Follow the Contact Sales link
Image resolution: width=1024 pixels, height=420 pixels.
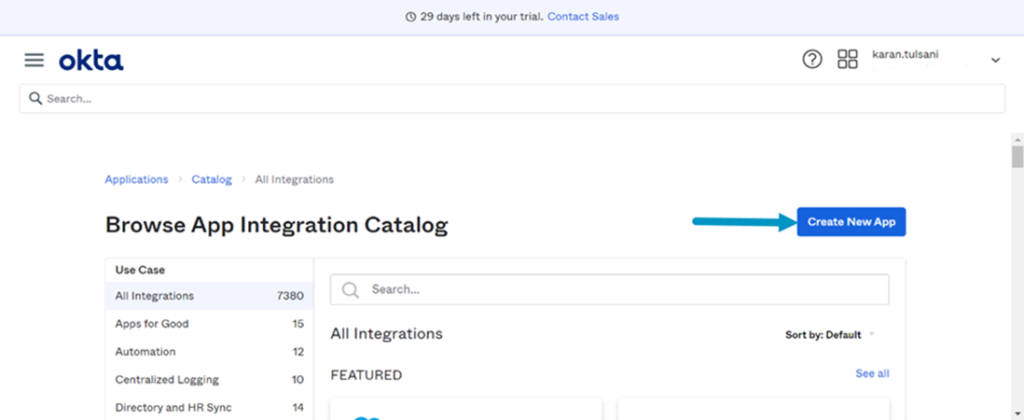tap(583, 16)
